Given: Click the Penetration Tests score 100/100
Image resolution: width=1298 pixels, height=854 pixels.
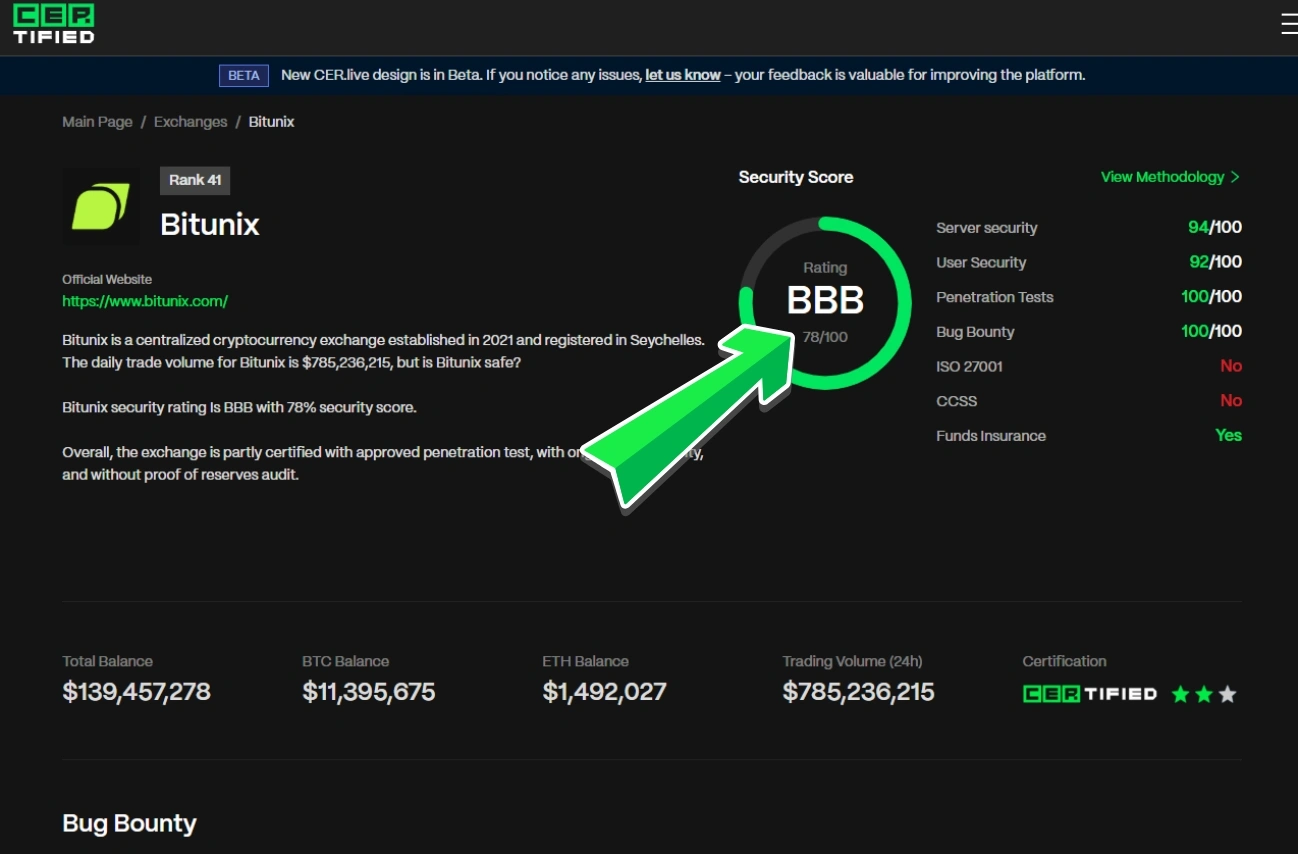Looking at the screenshot, I should (x=1212, y=297).
